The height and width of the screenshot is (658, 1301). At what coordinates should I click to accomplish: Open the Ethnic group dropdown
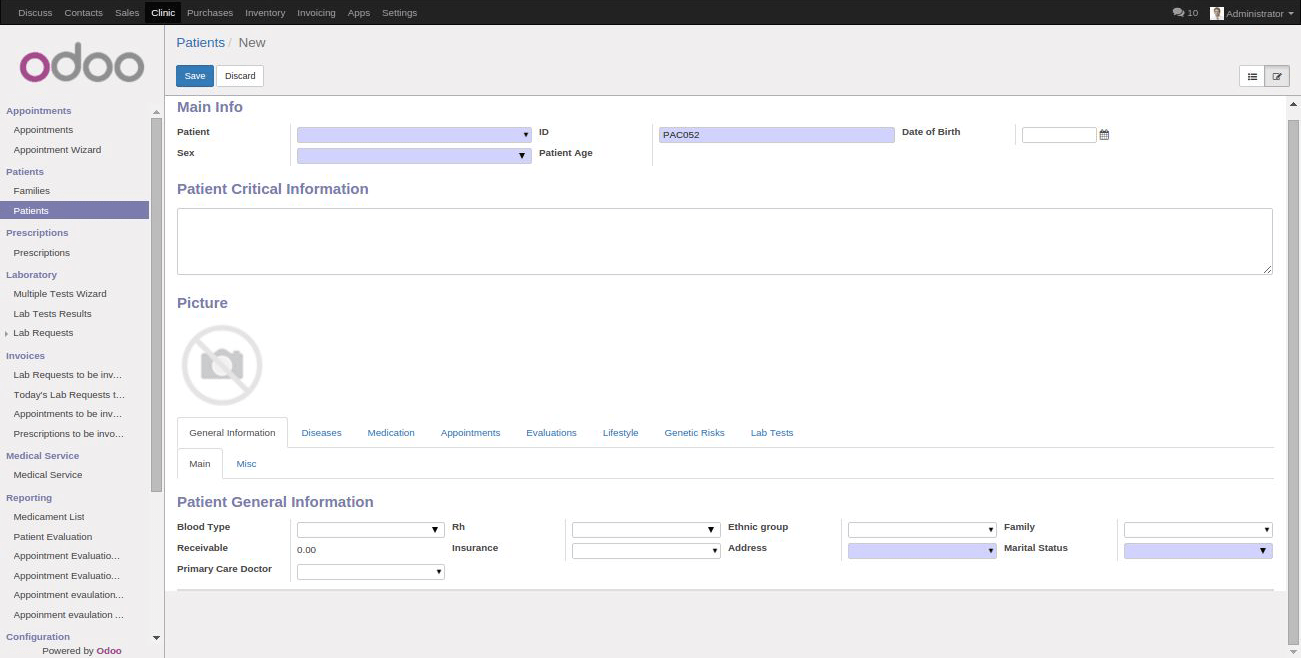tap(922, 530)
